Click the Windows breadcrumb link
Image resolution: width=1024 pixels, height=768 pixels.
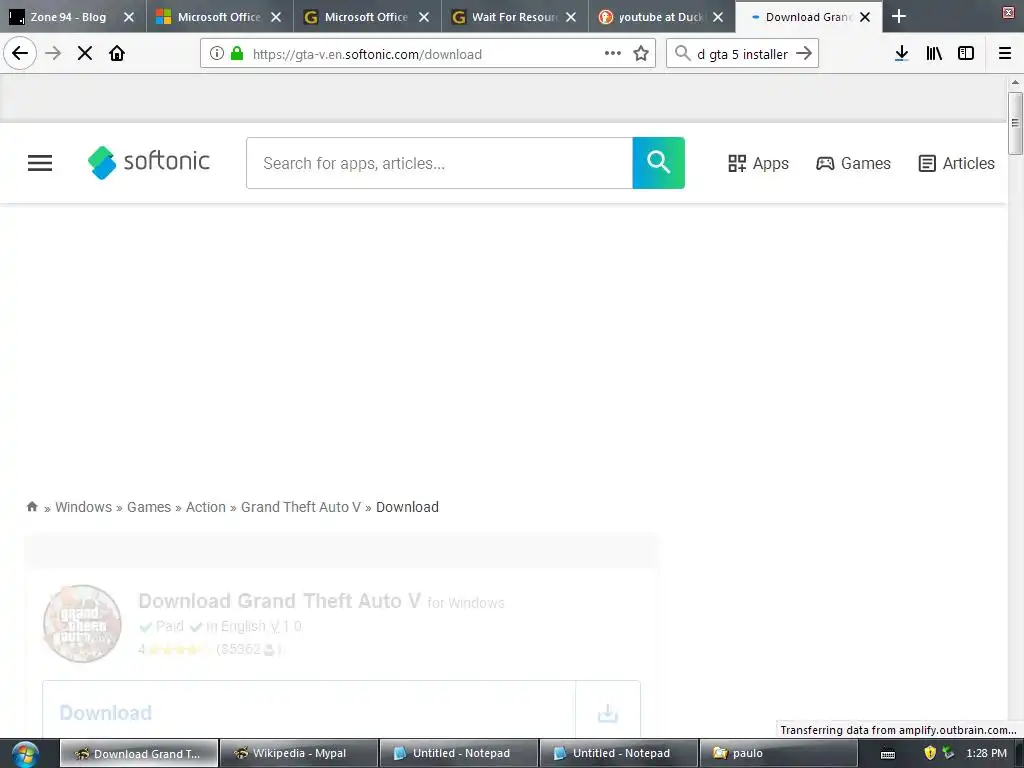(x=84, y=507)
